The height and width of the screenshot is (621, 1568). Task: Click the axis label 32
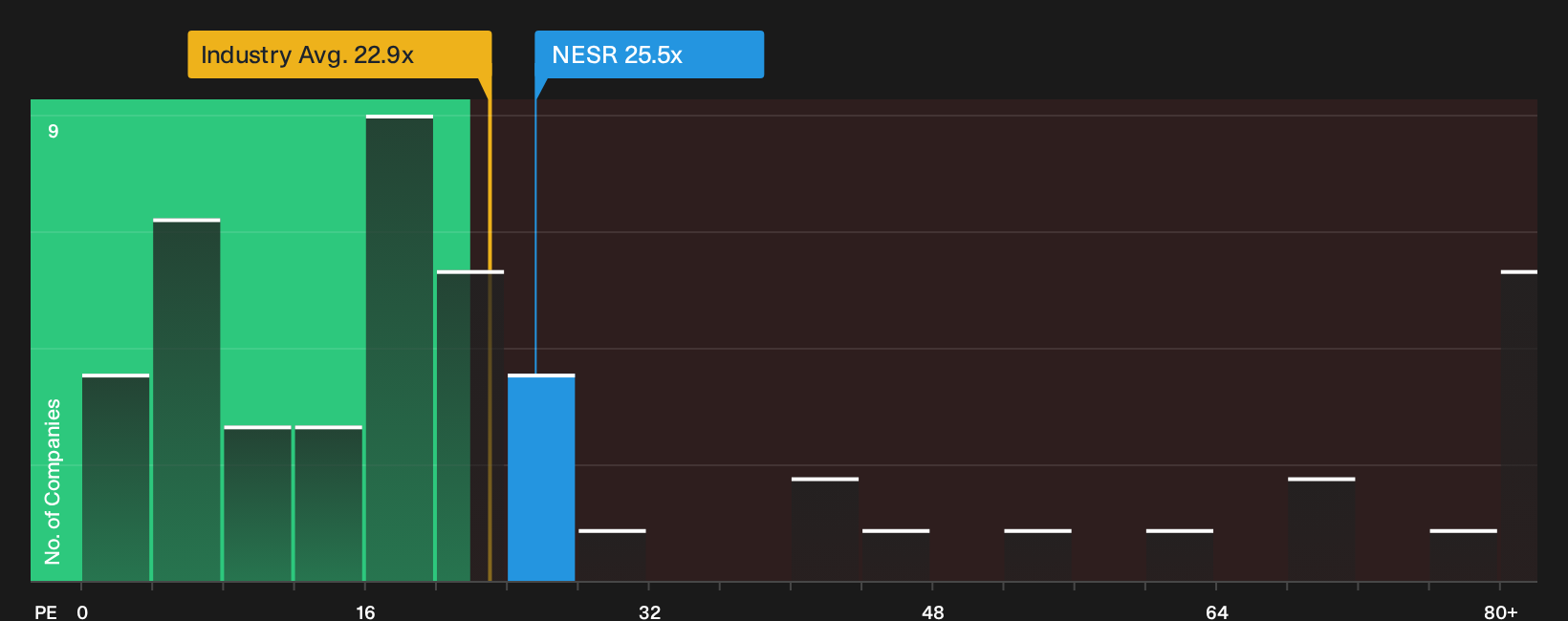coord(649,612)
